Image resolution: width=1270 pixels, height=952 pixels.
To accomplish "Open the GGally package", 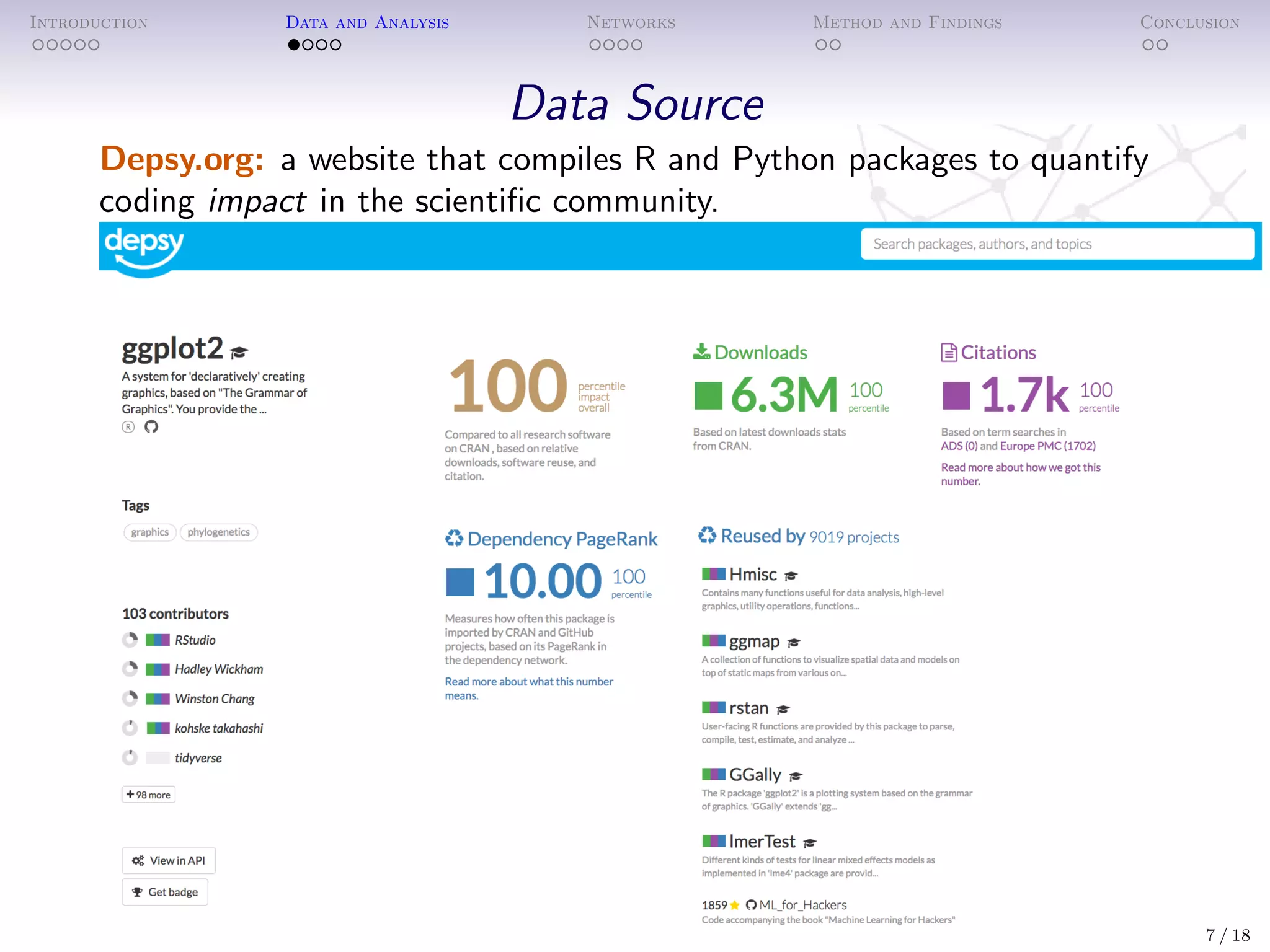I will [x=755, y=775].
